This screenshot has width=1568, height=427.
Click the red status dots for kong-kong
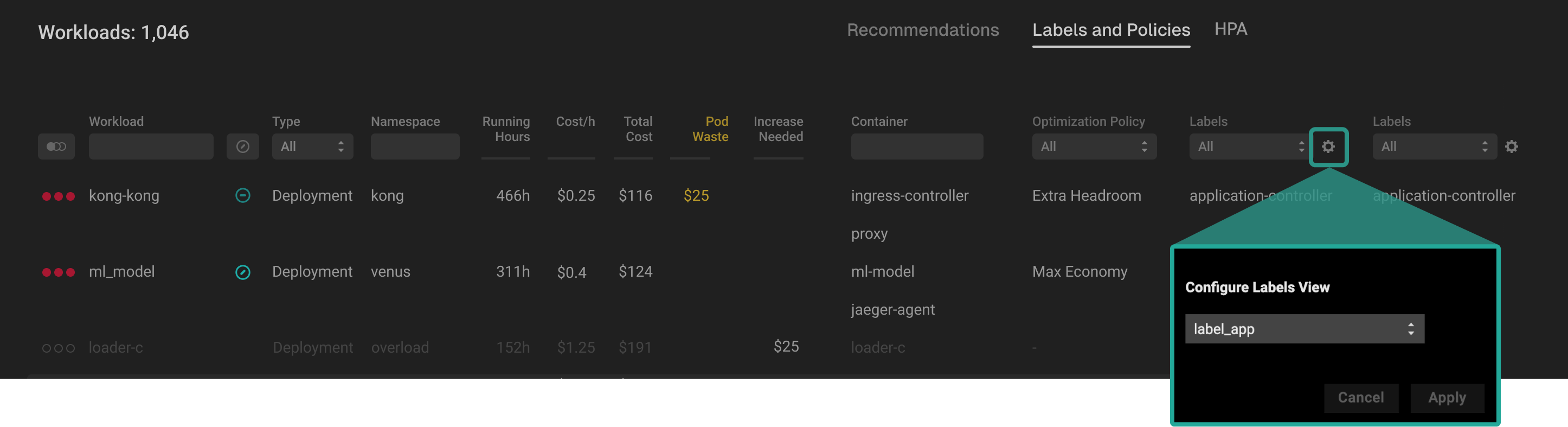click(59, 196)
